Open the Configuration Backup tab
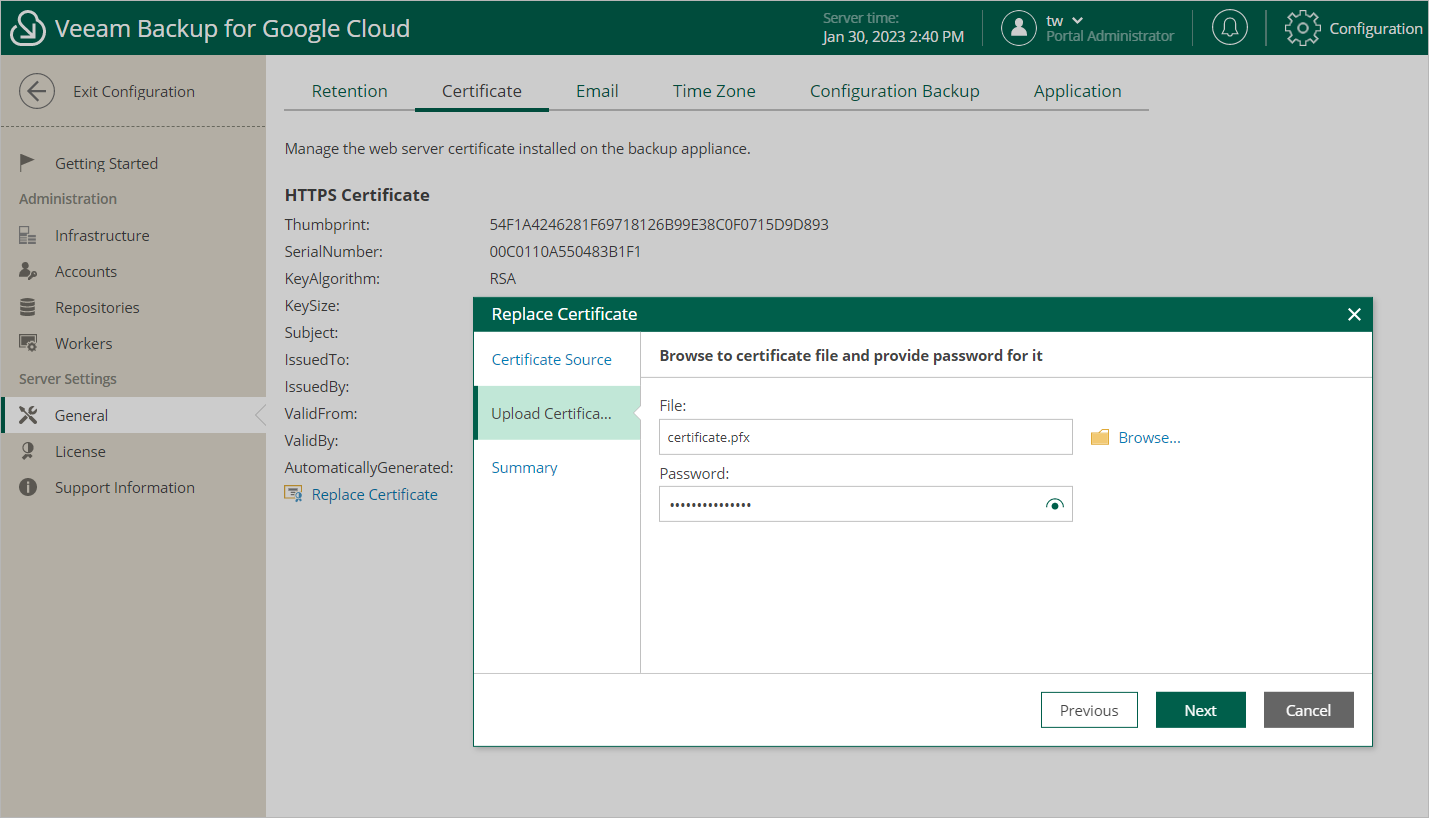 [x=894, y=91]
